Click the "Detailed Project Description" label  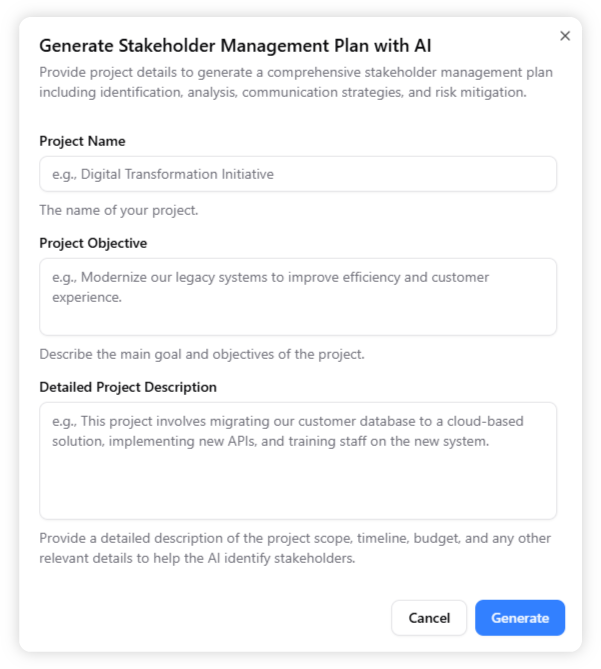128,387
